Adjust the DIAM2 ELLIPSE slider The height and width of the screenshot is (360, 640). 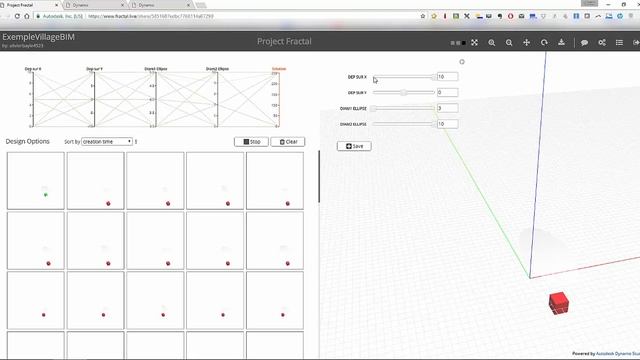(404, 124)
